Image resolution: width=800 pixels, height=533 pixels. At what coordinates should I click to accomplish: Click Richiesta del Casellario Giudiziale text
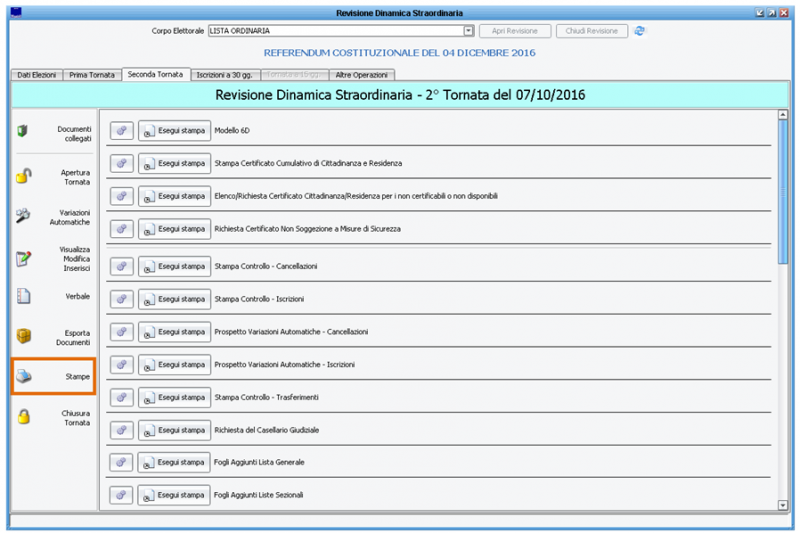(267, 430)
